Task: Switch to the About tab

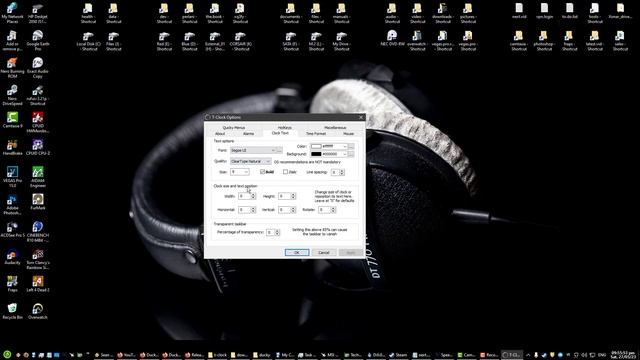Action: (x=220, y=133)
